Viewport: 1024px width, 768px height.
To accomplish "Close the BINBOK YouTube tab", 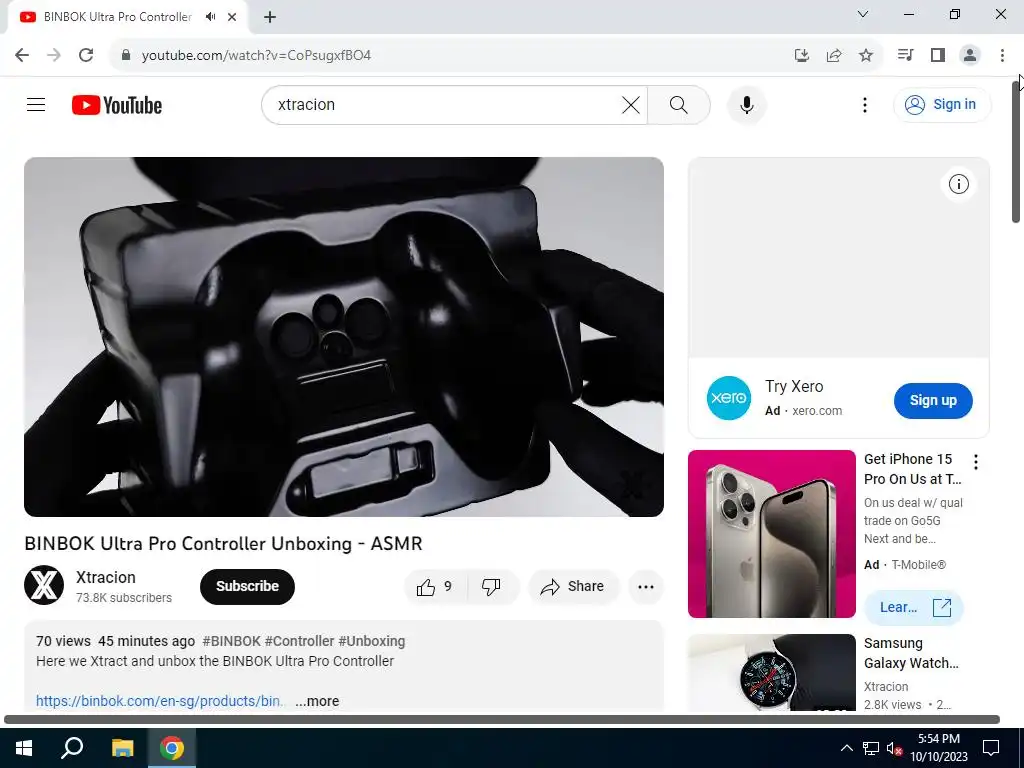I will 232,17.
